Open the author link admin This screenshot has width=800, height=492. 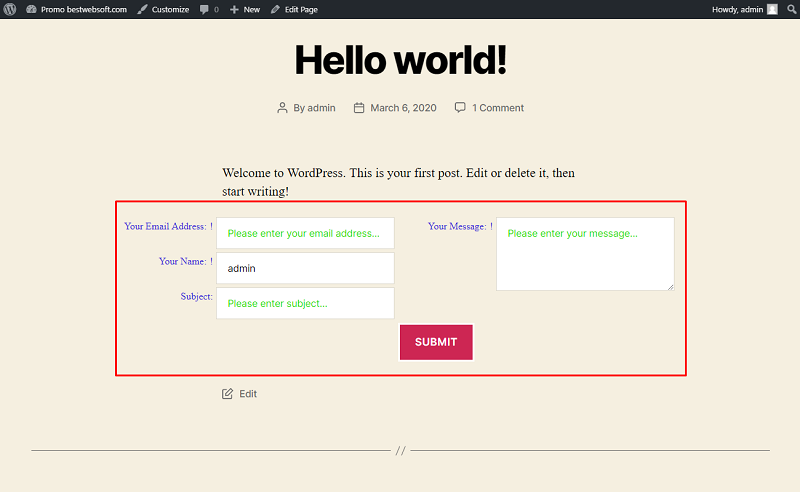pyautogui.click(x=321, y=108)
